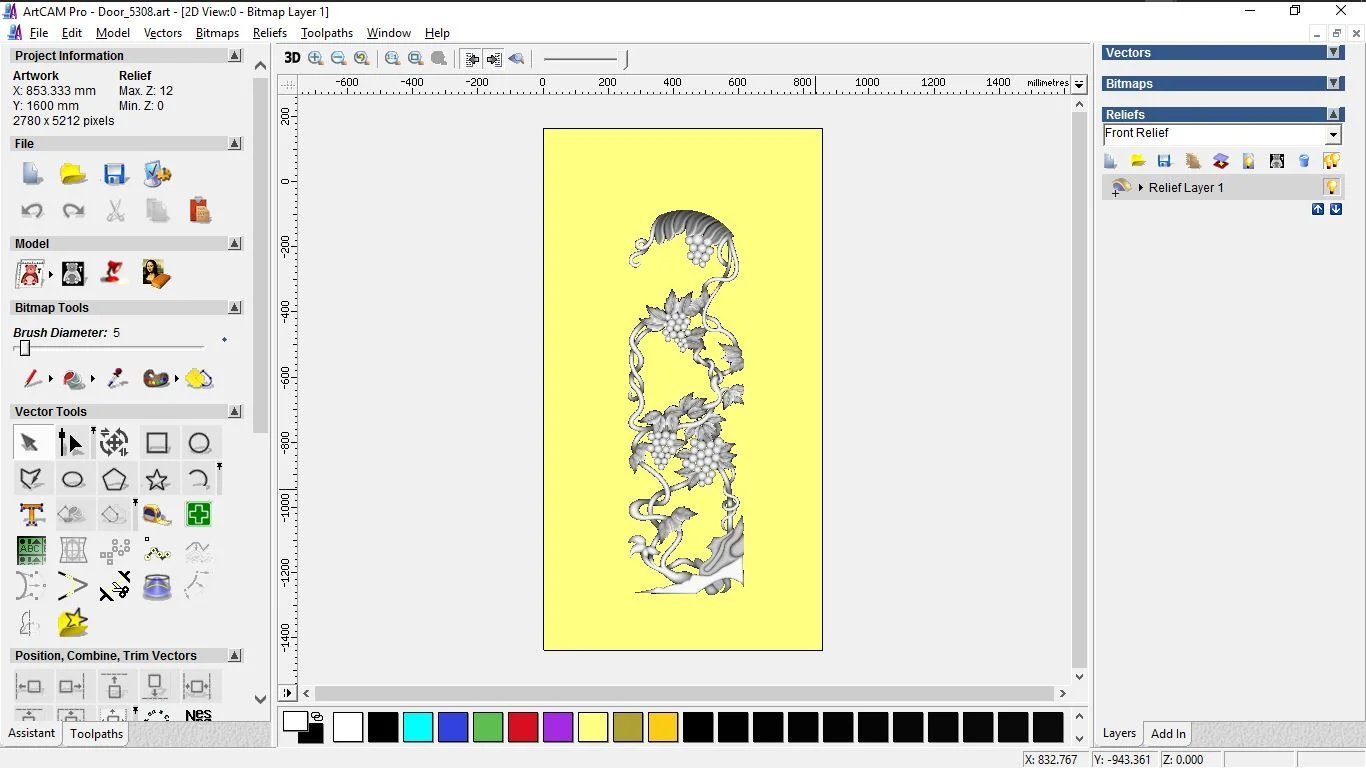Click the Save file icon in File panel
Viewport: 1366px width, 768px height.
coord(115,174)
